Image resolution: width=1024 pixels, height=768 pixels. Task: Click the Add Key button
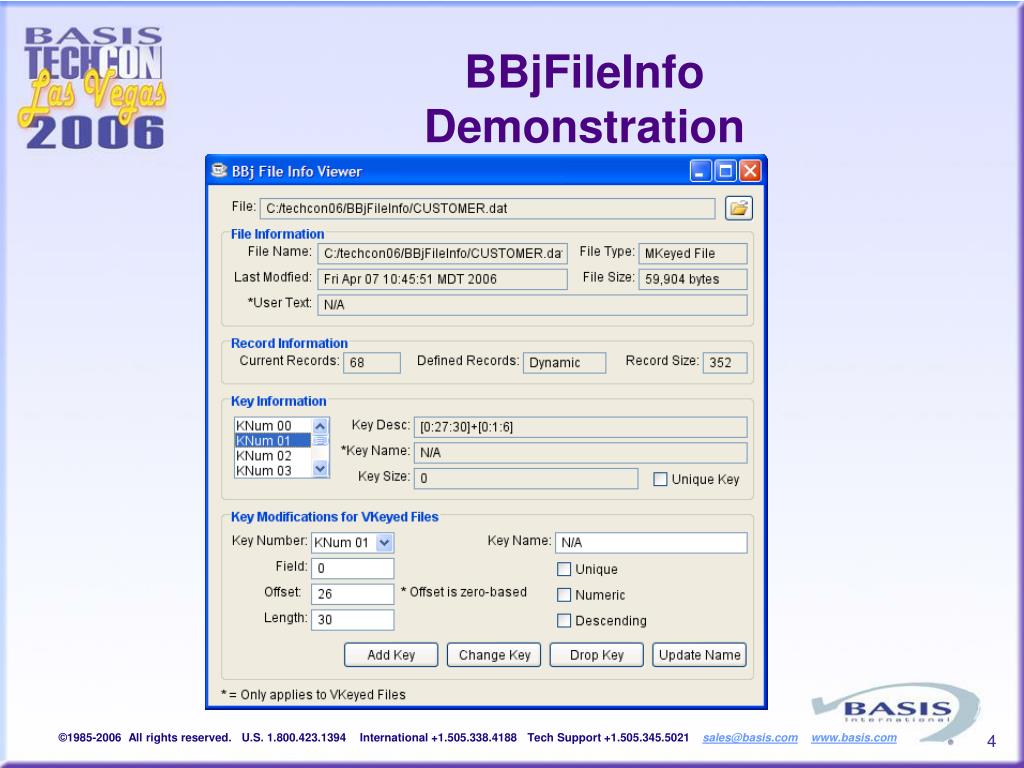coord(391,655)
